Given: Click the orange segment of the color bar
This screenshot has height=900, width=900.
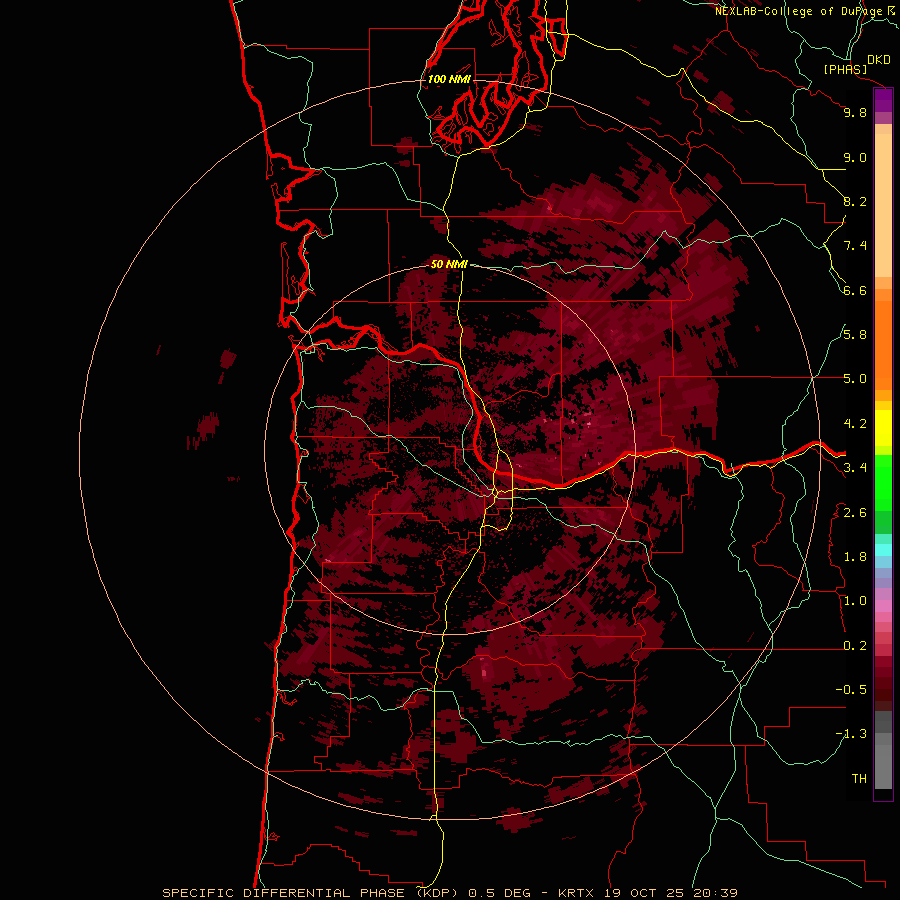Looking at the screenshot, I should (883, 344).
